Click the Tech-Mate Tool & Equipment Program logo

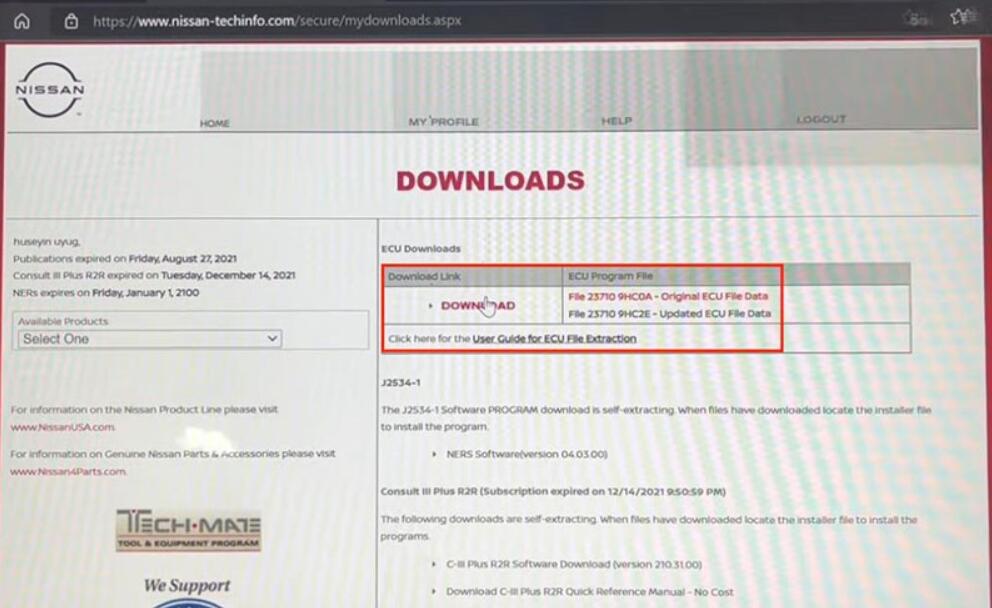click(189, 530)
